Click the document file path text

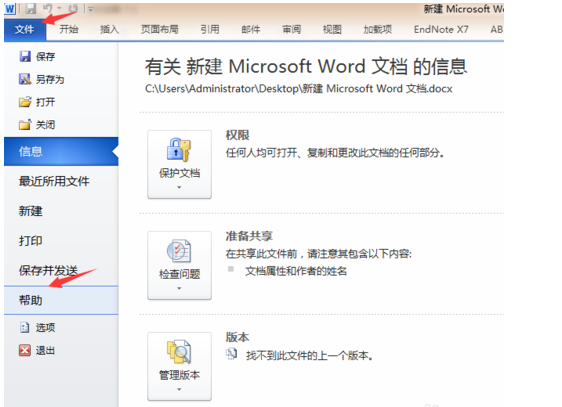point(299,88)
